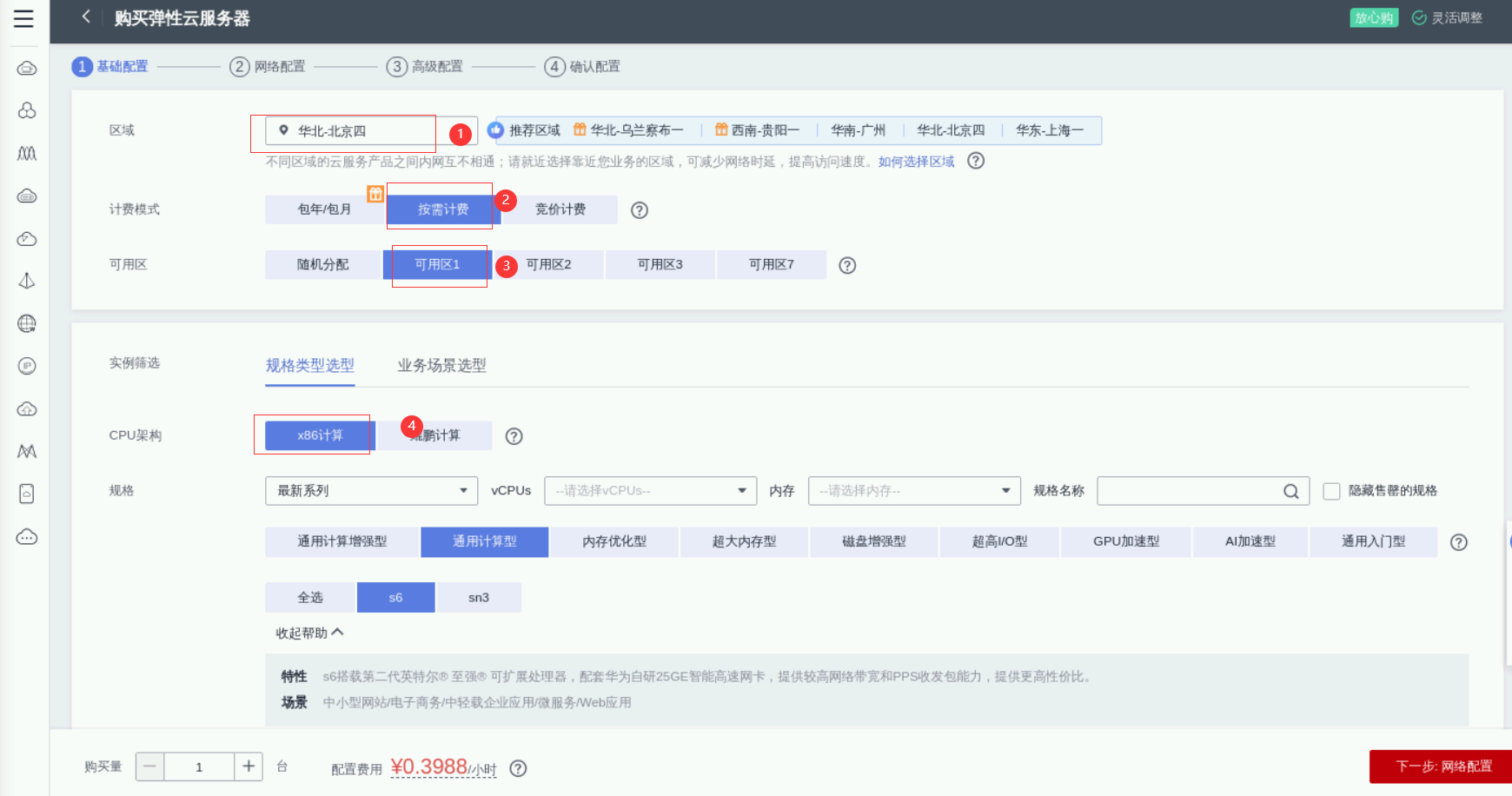Choose 可用区7
This screenshot has width=1512, height=796.
[x=772, y=264]
